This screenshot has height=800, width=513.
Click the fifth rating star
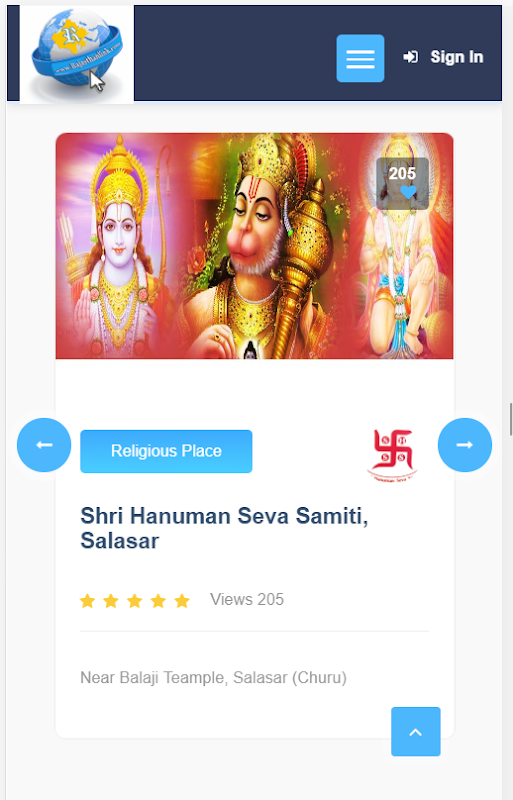(x=182, y=601)
